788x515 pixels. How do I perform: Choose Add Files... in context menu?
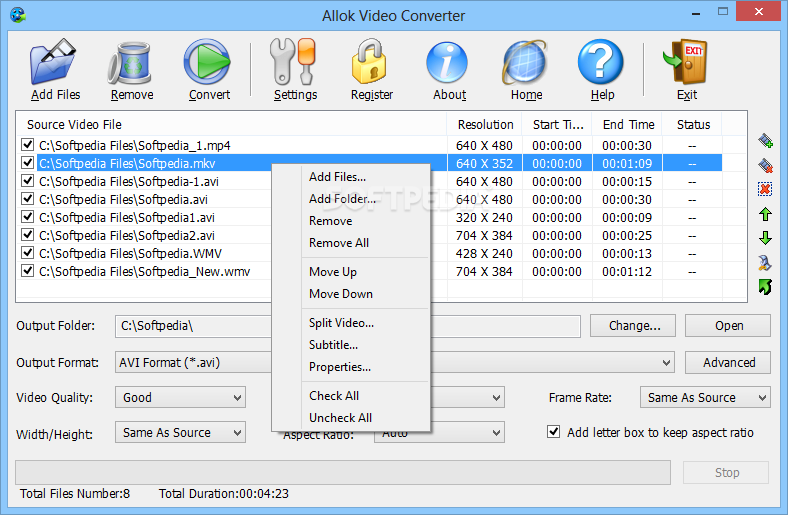pos(337,177)
